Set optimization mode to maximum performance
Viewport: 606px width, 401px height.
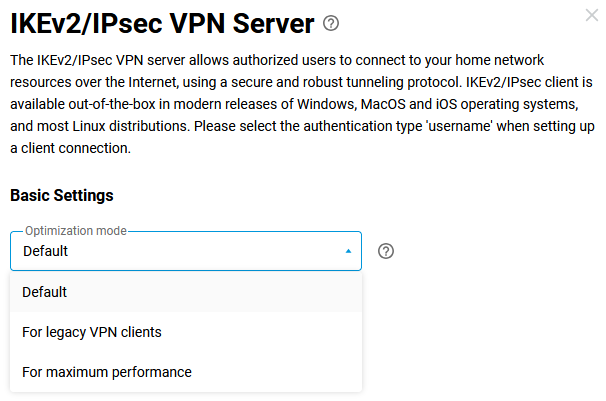tap(107, 372)
